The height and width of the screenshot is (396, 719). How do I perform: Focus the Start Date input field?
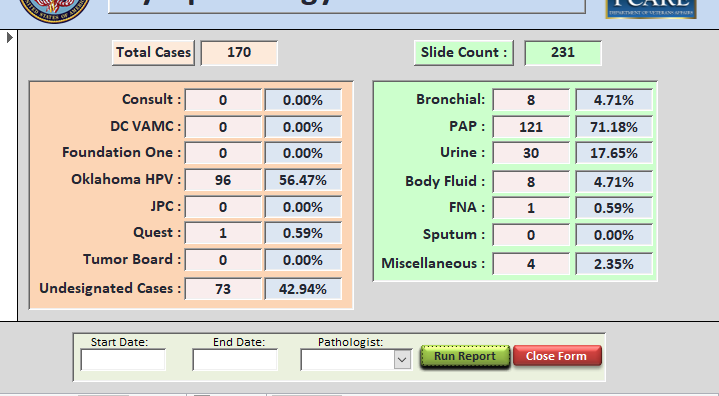tap(123, 360)
